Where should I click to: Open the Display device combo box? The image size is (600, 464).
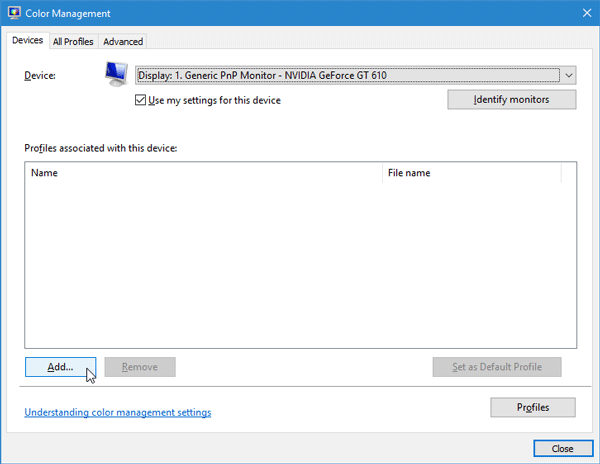pyautogui.click(x=355, y=75)
